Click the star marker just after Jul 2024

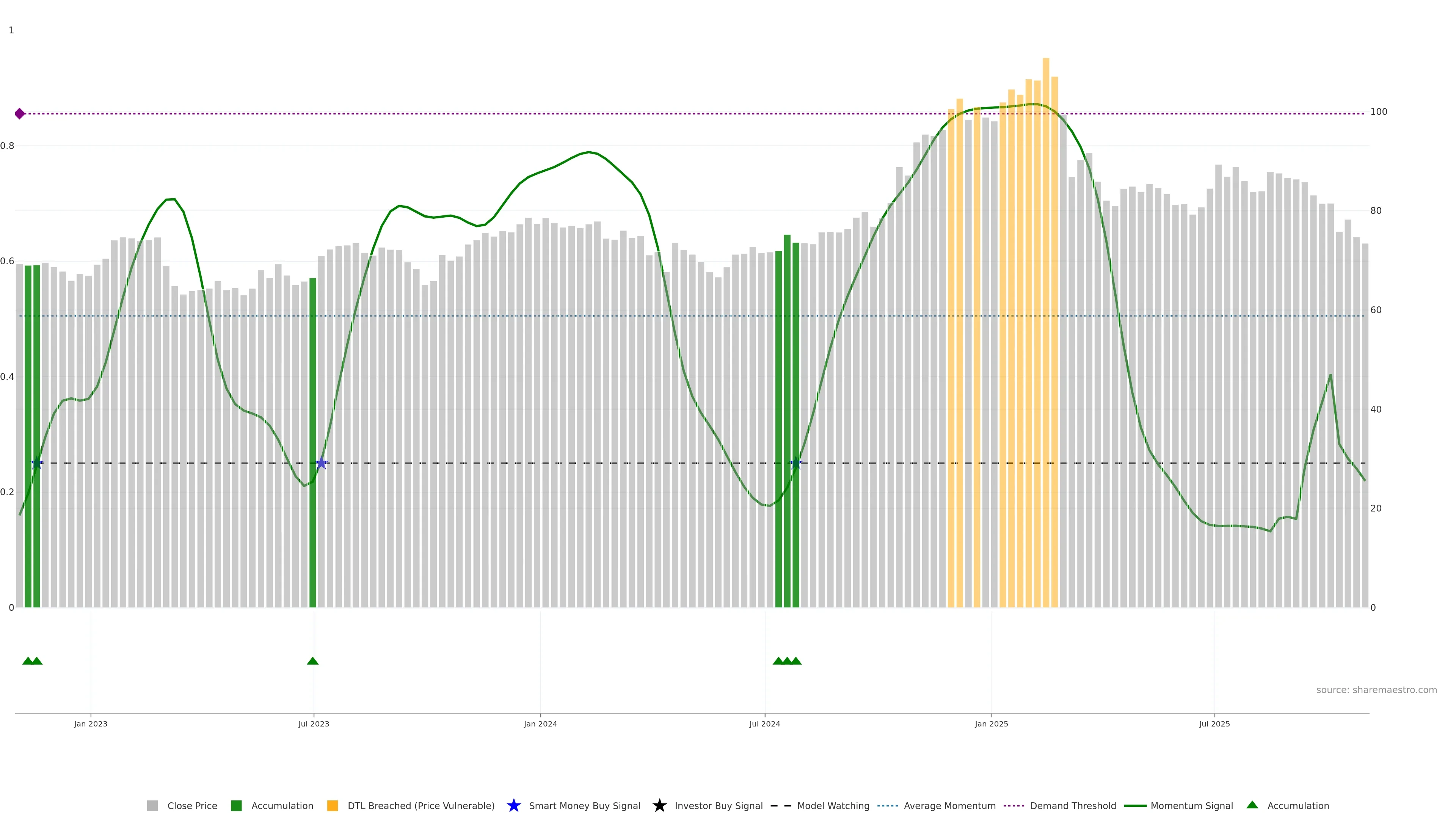pyautogui.click(x=796, y=463)
